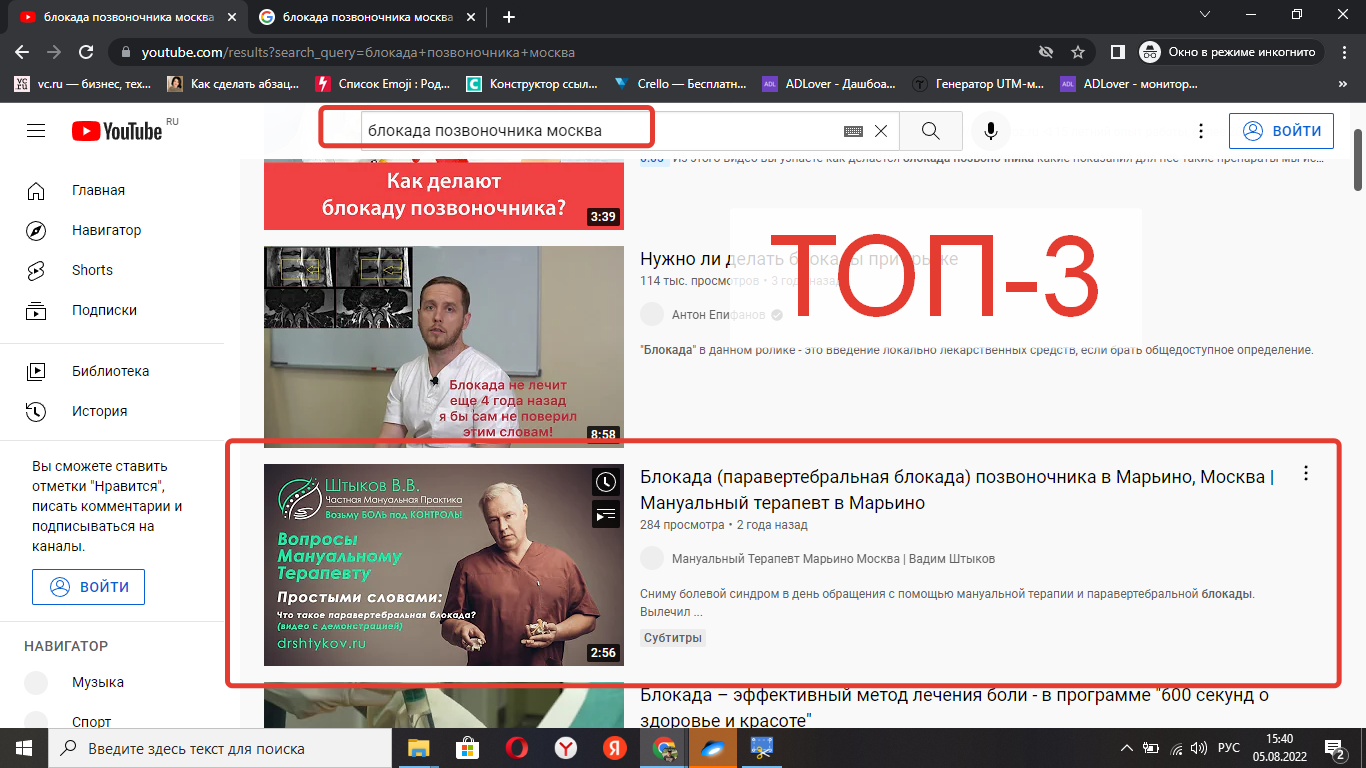The height and width of the screenshot is (768, 1366).
Task: Bookmark this page with the star
Action: pyautogui.click(x=1078, y=52)
